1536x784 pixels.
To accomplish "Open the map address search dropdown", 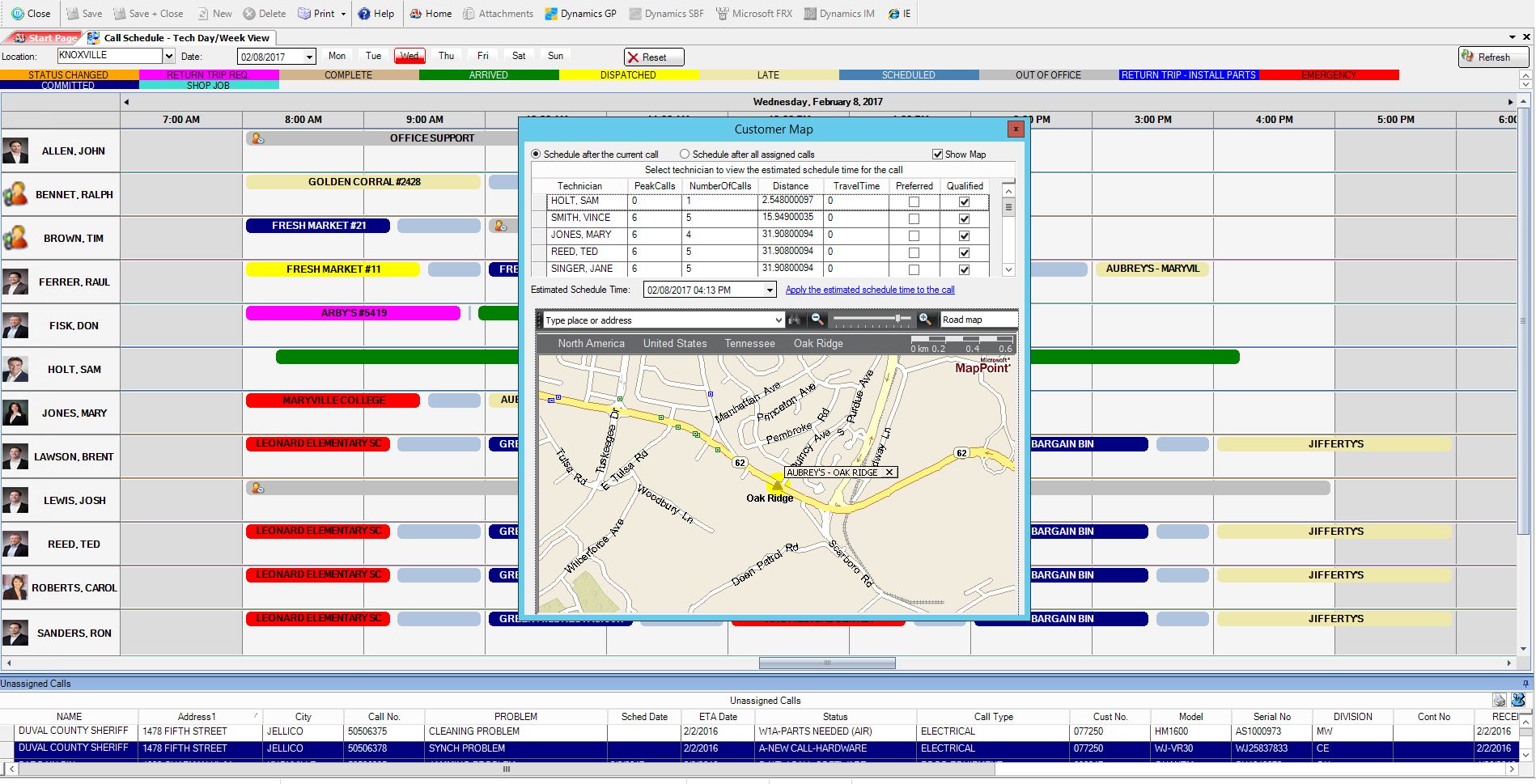I will coord(779,320).
